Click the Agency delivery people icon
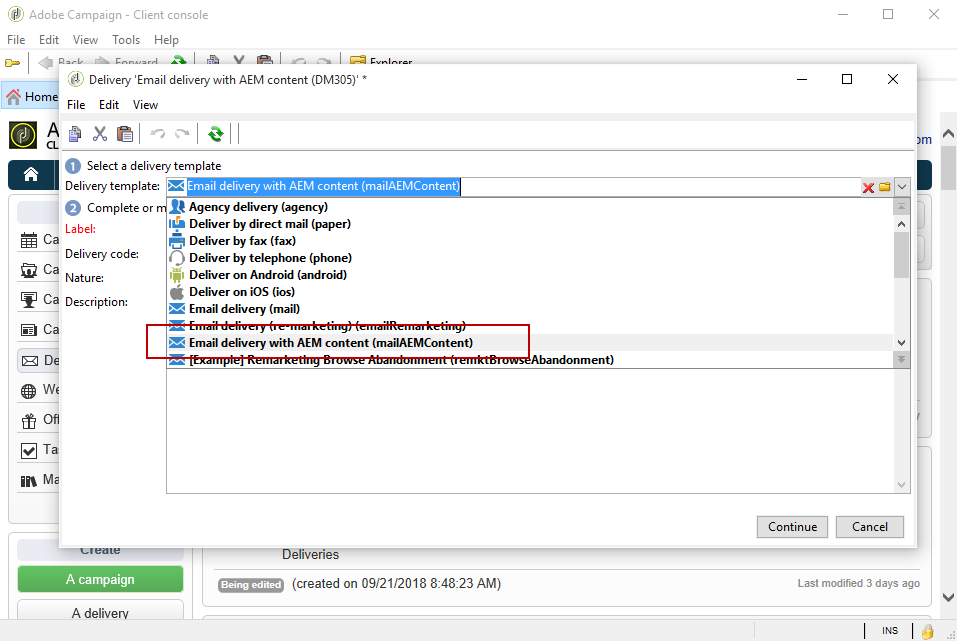Image resolution: width=957 pixels, height=641 pixels. coord(177,206)
